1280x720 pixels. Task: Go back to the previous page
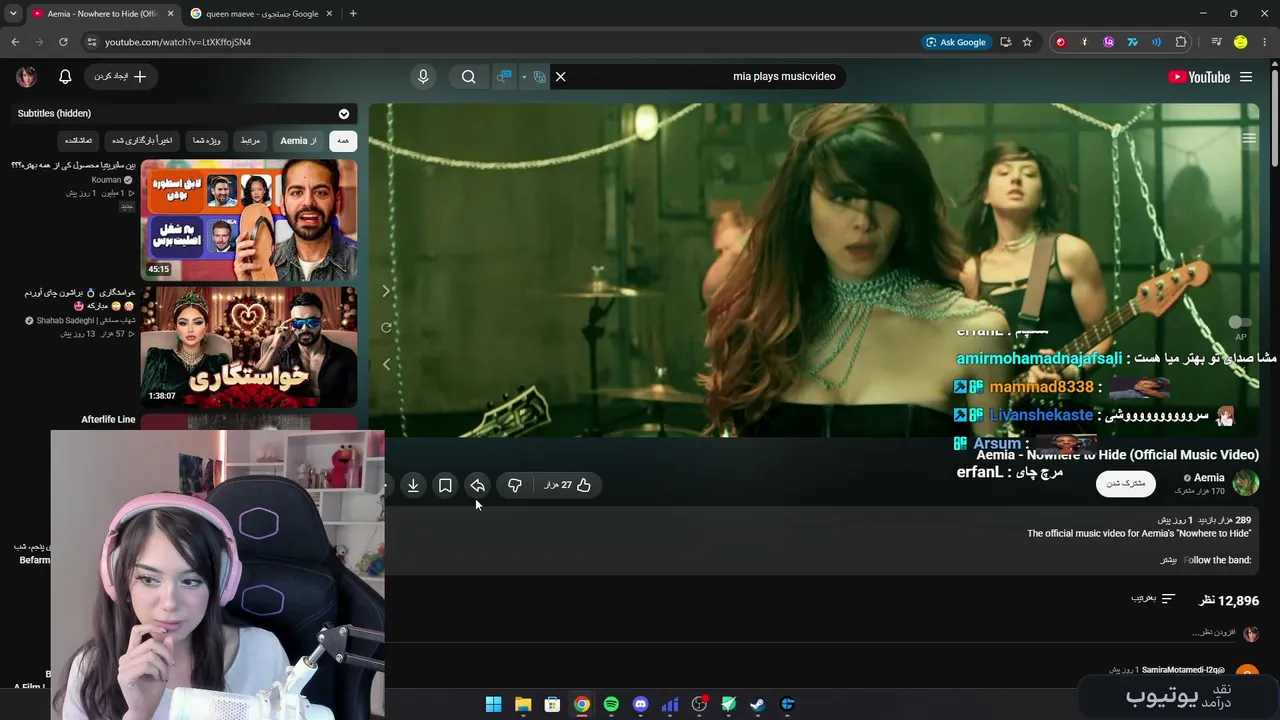pos(15,42)
